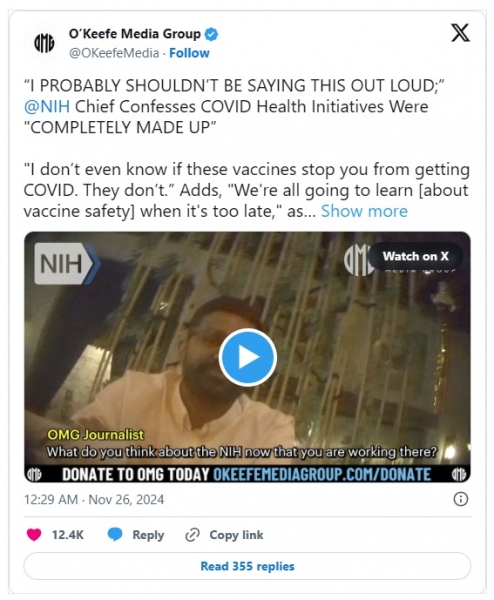This screenshot has width=494, height=600.
Task: Click the X logo icon
Action: (x=460, y=33)
